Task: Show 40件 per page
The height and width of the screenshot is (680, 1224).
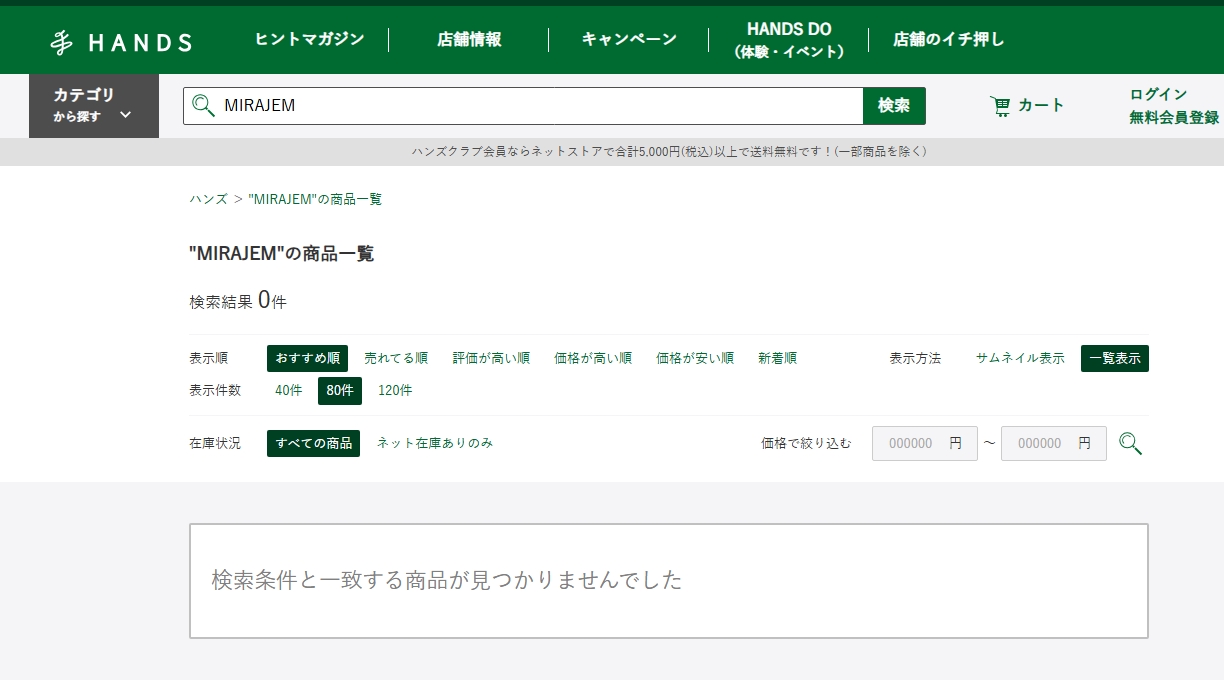Action: [288, 390]
